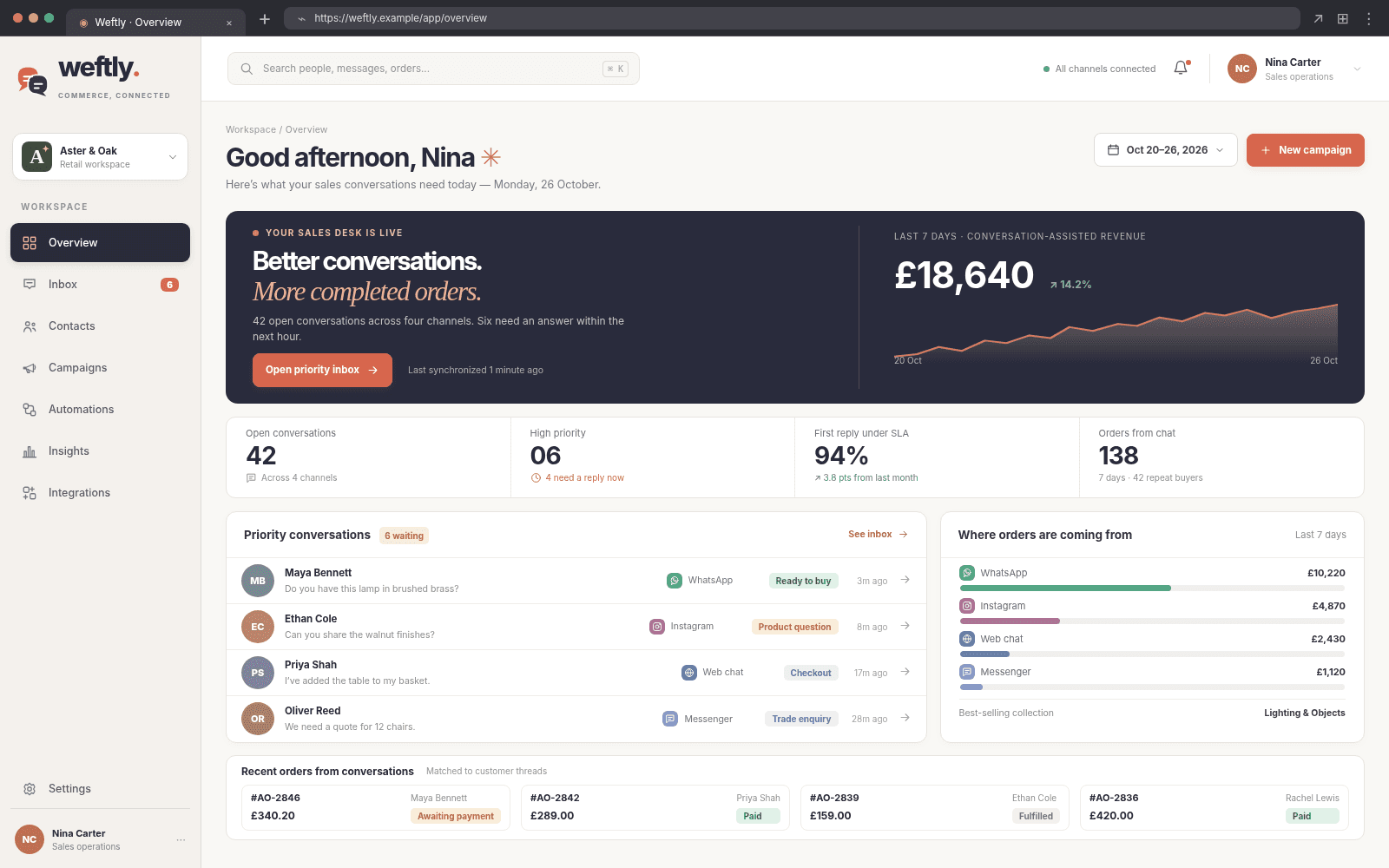Click the Settings gear icon in the sidebar
The height and width of the screenshot is (868, 1389).
tap(30, 789)
